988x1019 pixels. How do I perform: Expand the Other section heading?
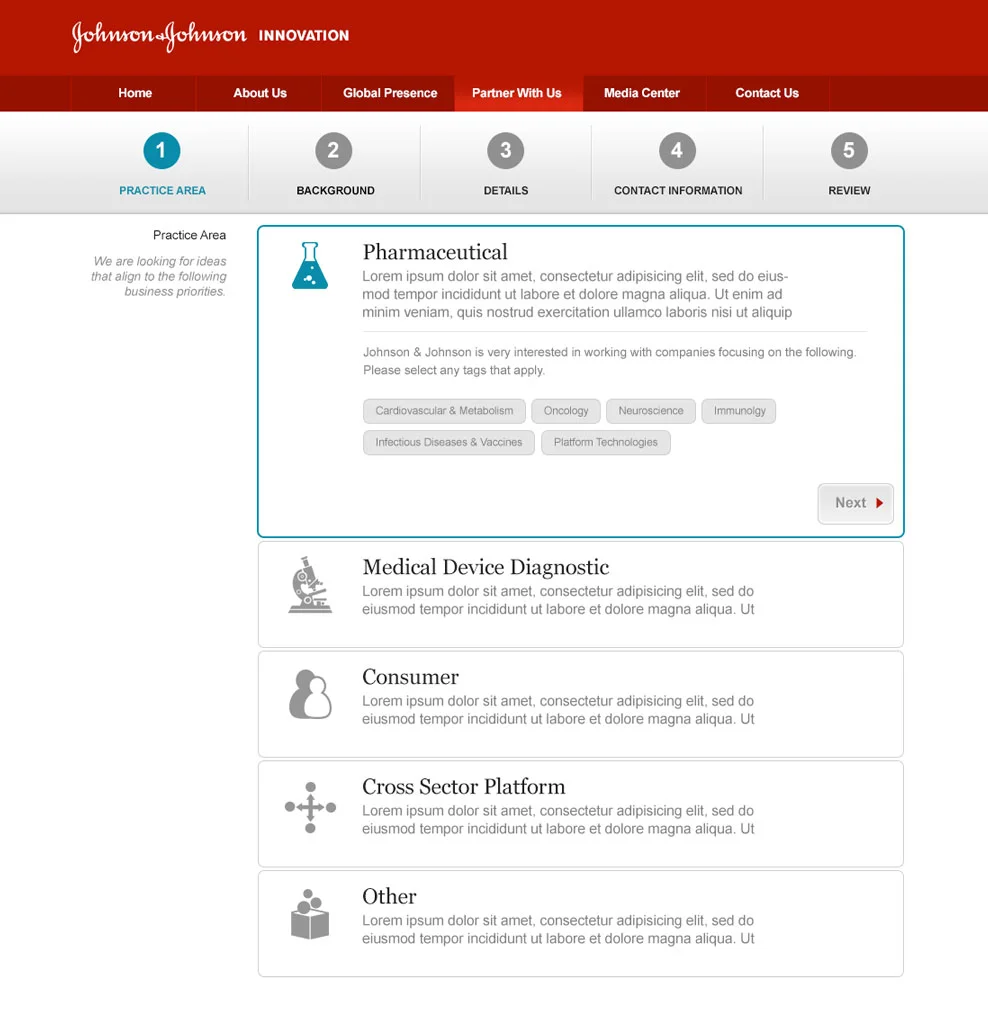tap(389, 896)
